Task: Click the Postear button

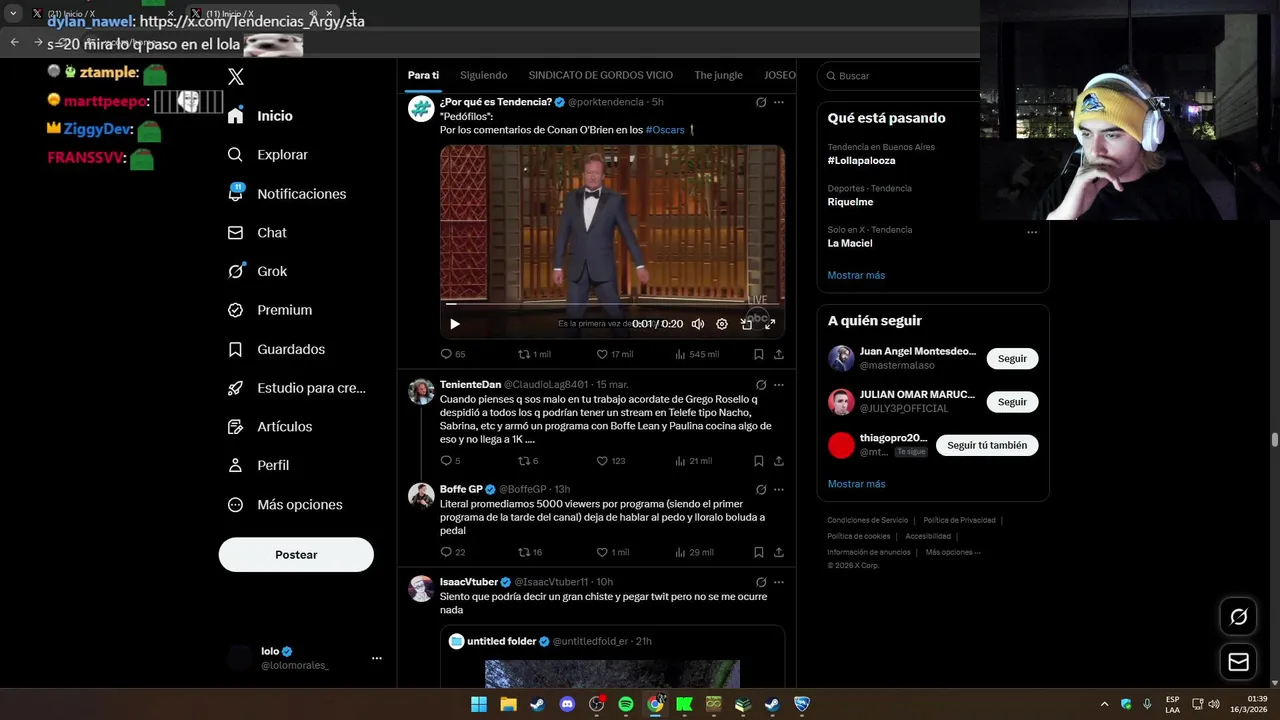Action: [296, 555]
